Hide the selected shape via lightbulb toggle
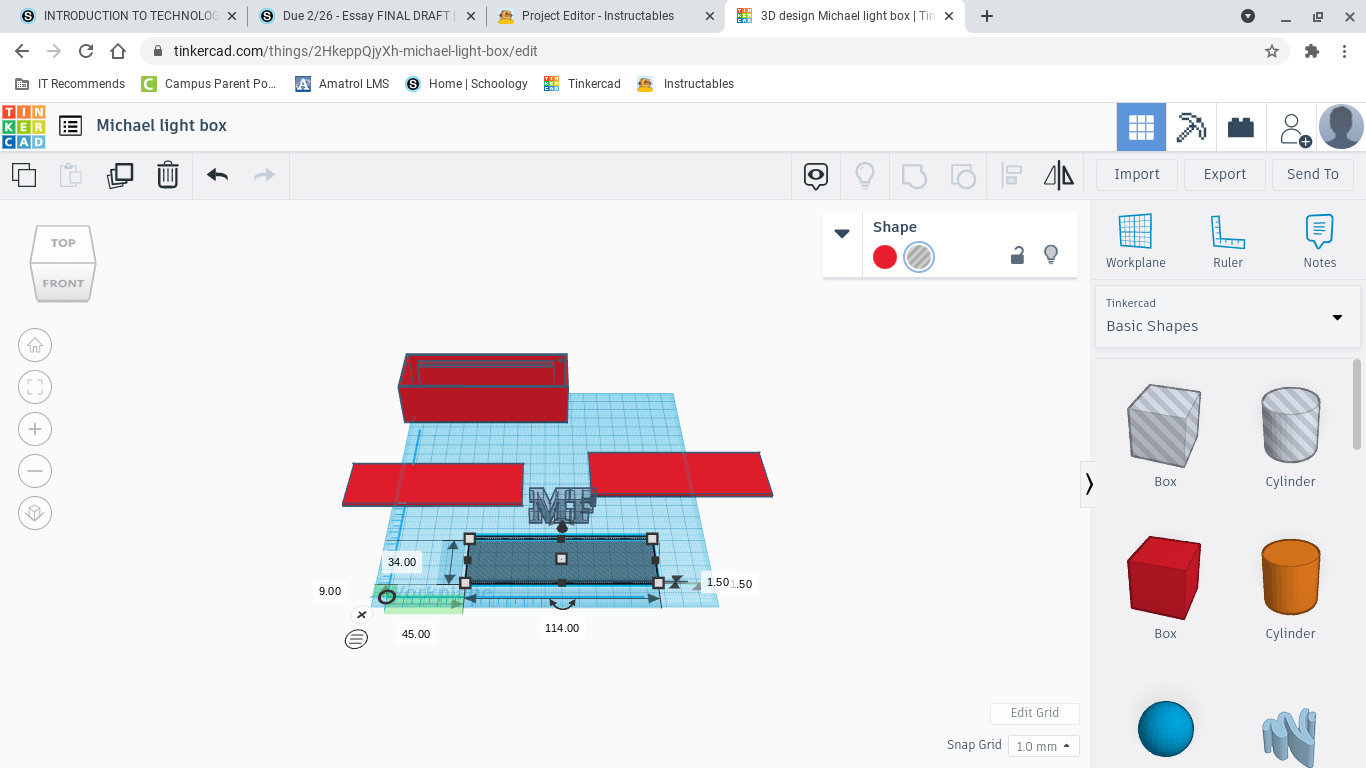The image size is (1366, 768). (1051, 256)
